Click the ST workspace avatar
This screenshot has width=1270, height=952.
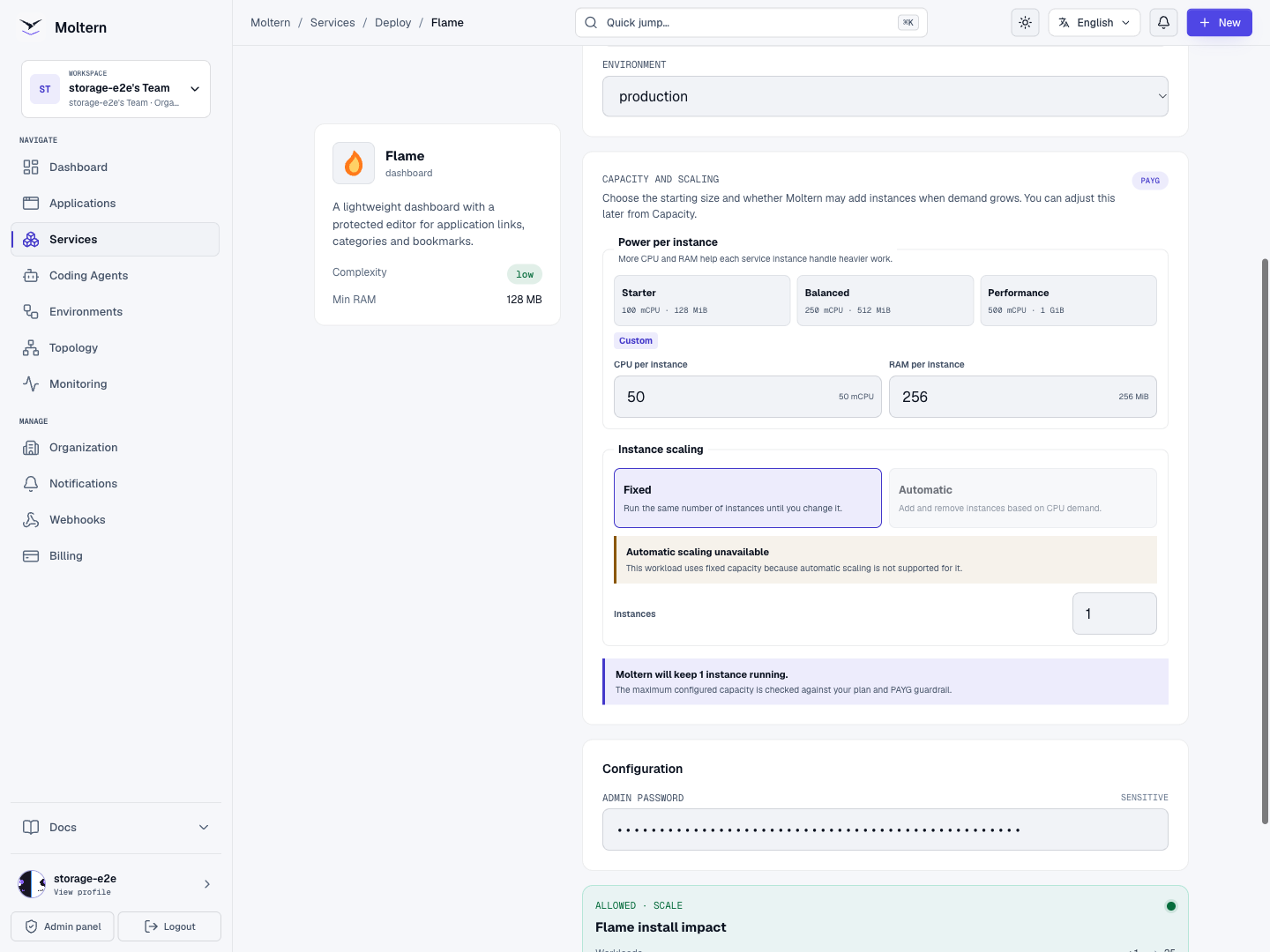click(x=45, y=89)
